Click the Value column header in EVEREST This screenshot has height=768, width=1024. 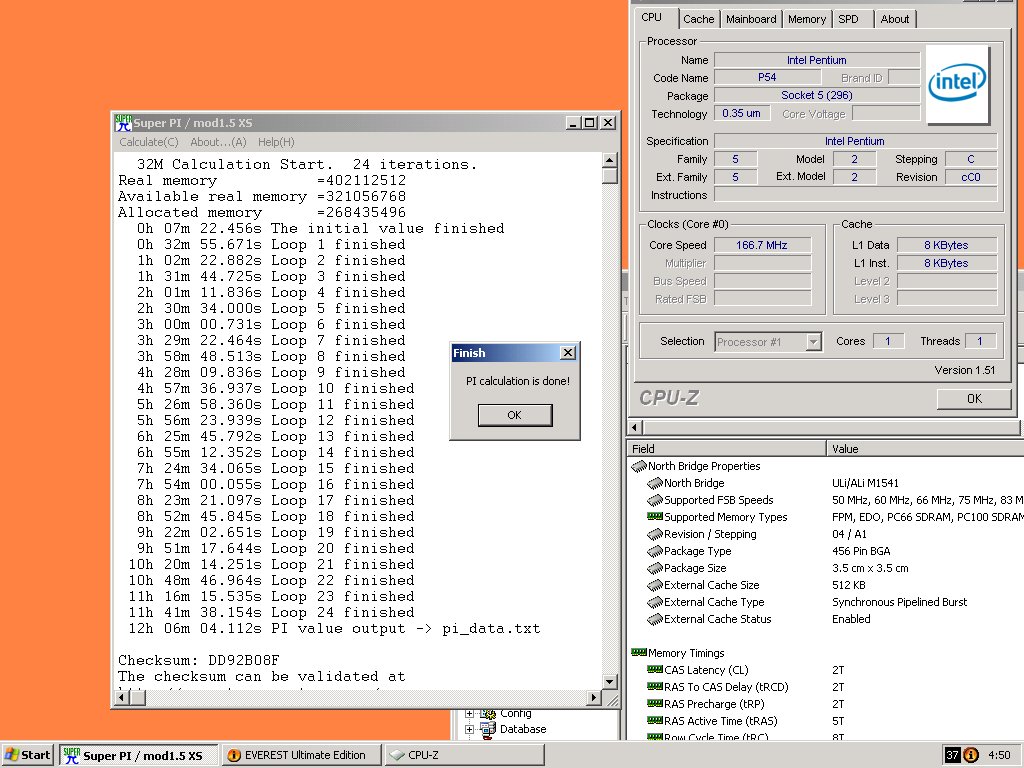925,449
